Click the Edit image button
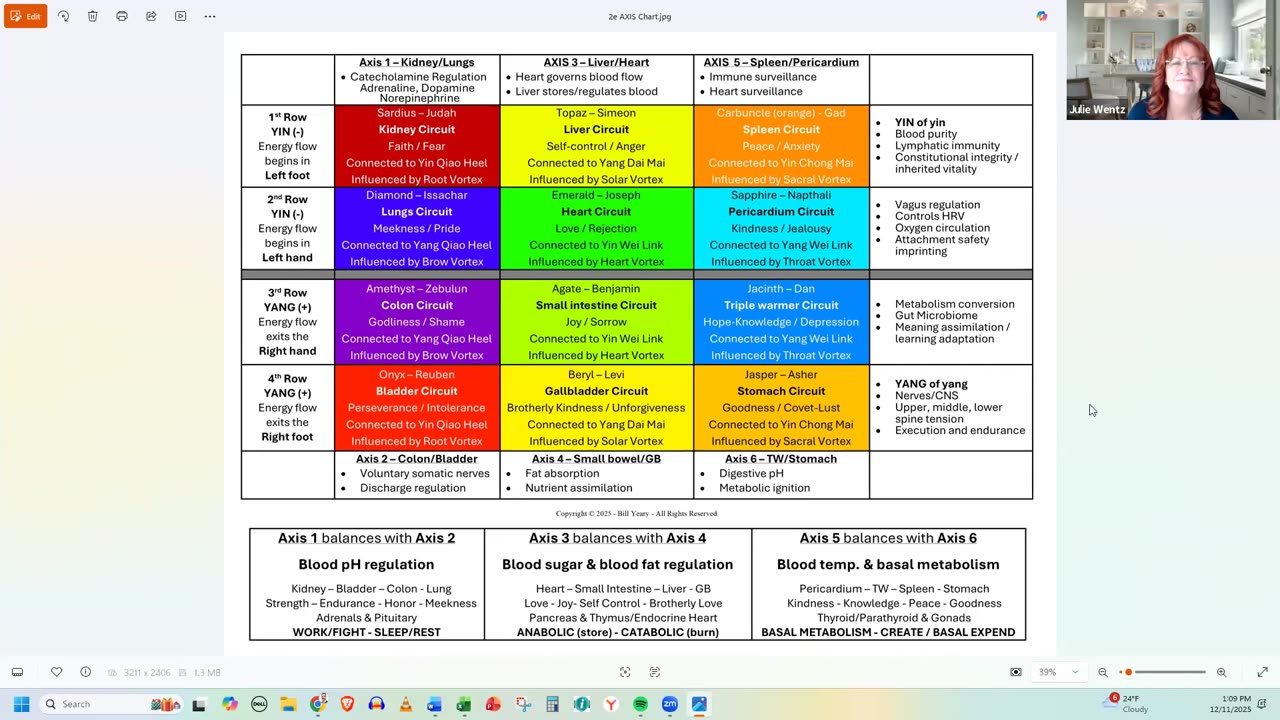This screenshot has height=720, width=1280. click(x=26, y=16)
